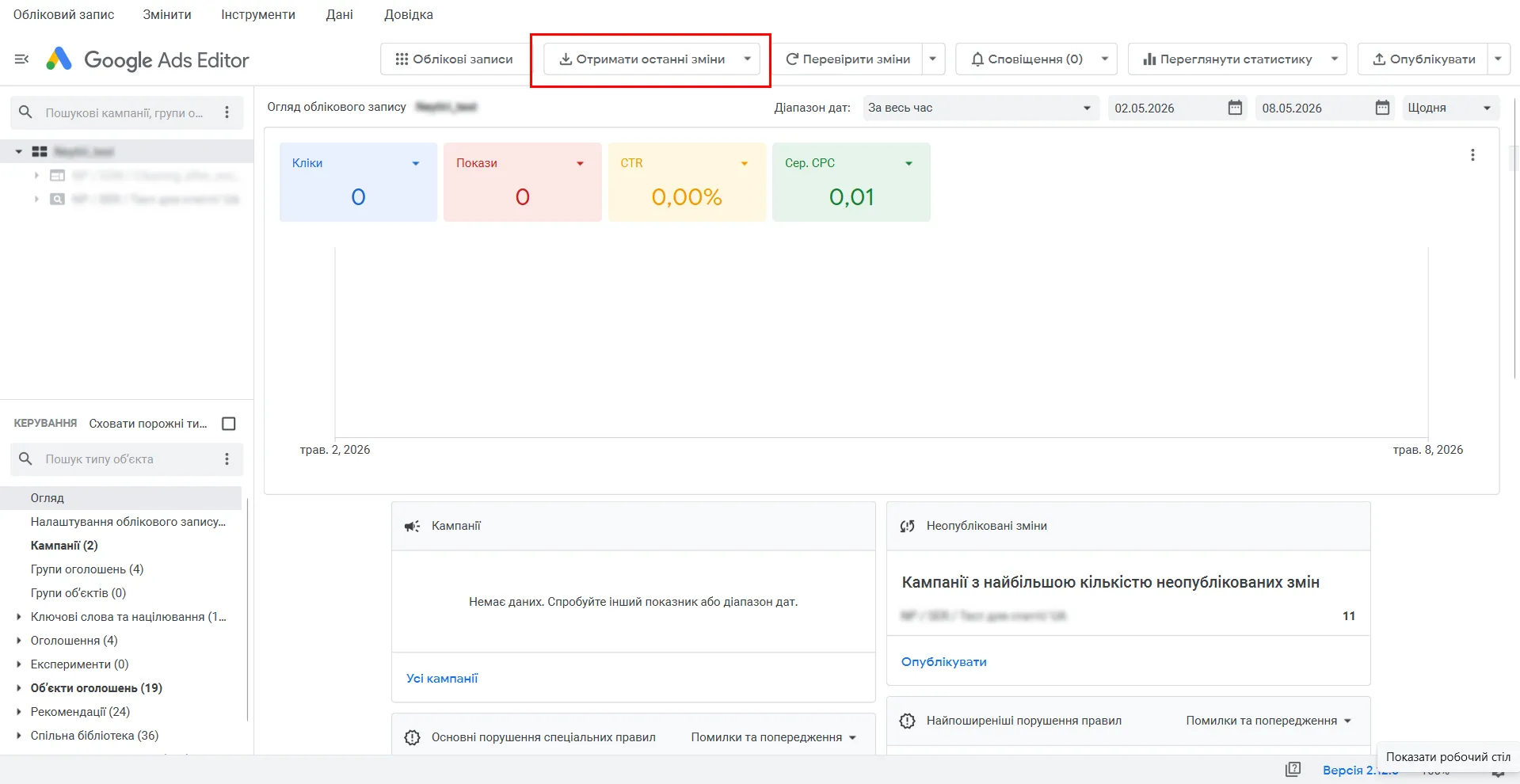1520x784 pixels.
Task: Click the Неопубліковані зміни card icon
Action: coord(908,527)
